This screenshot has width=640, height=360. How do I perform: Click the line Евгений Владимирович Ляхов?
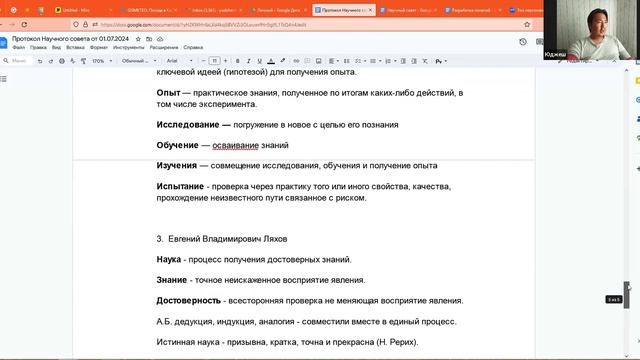228,239
